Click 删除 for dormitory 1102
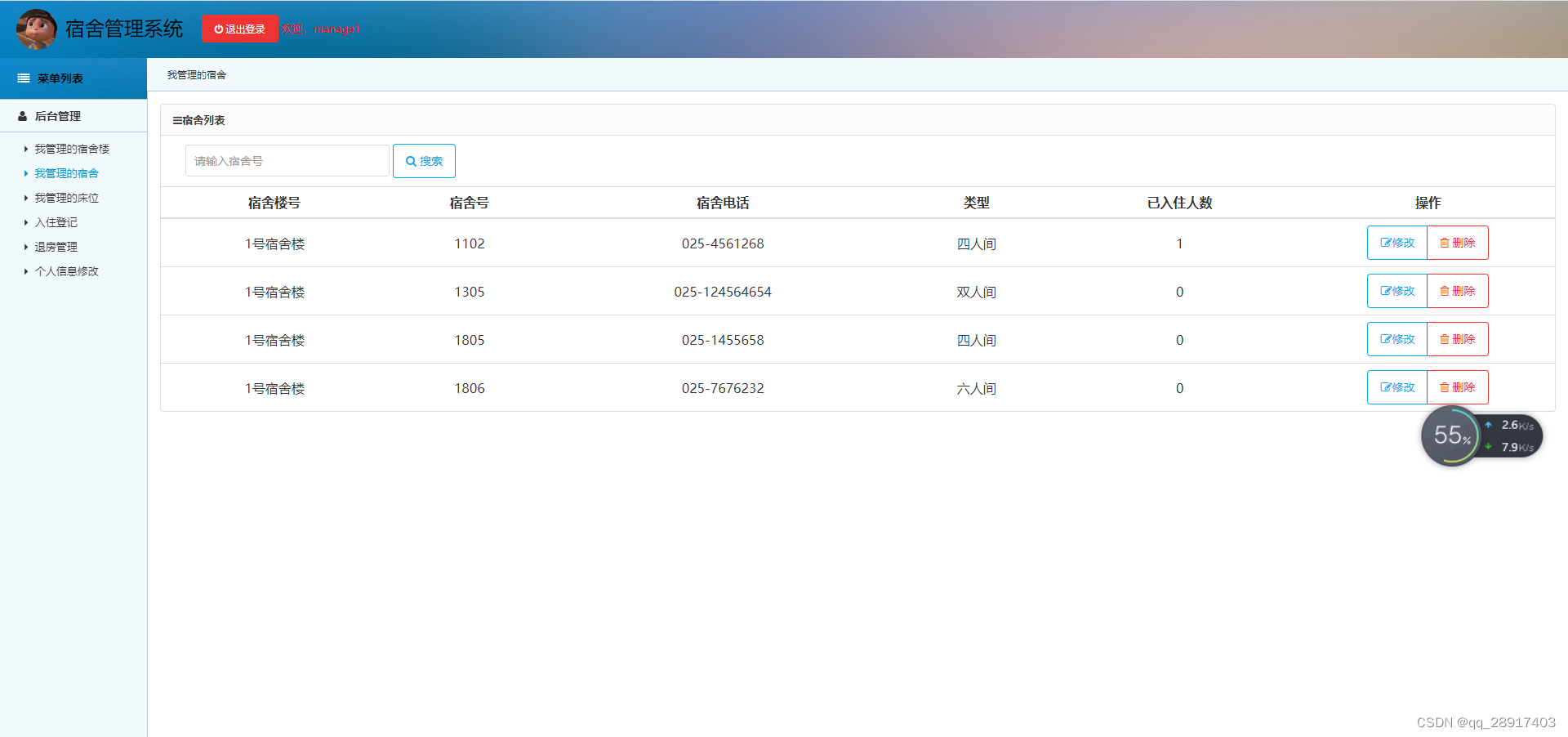The image size is (1568, 737). click(1458, 243)
